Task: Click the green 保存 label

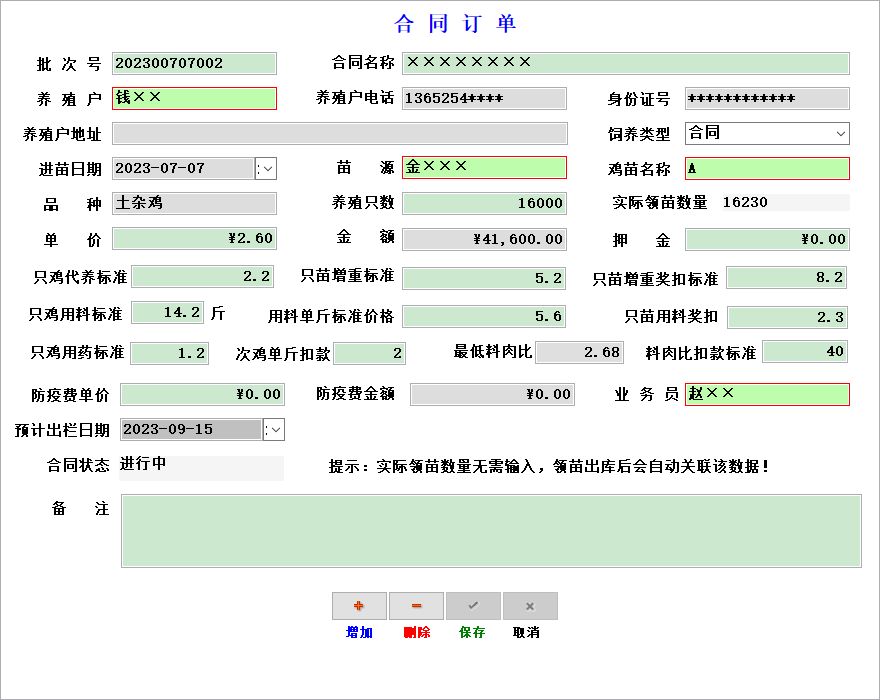Action: tap(472, 633)
